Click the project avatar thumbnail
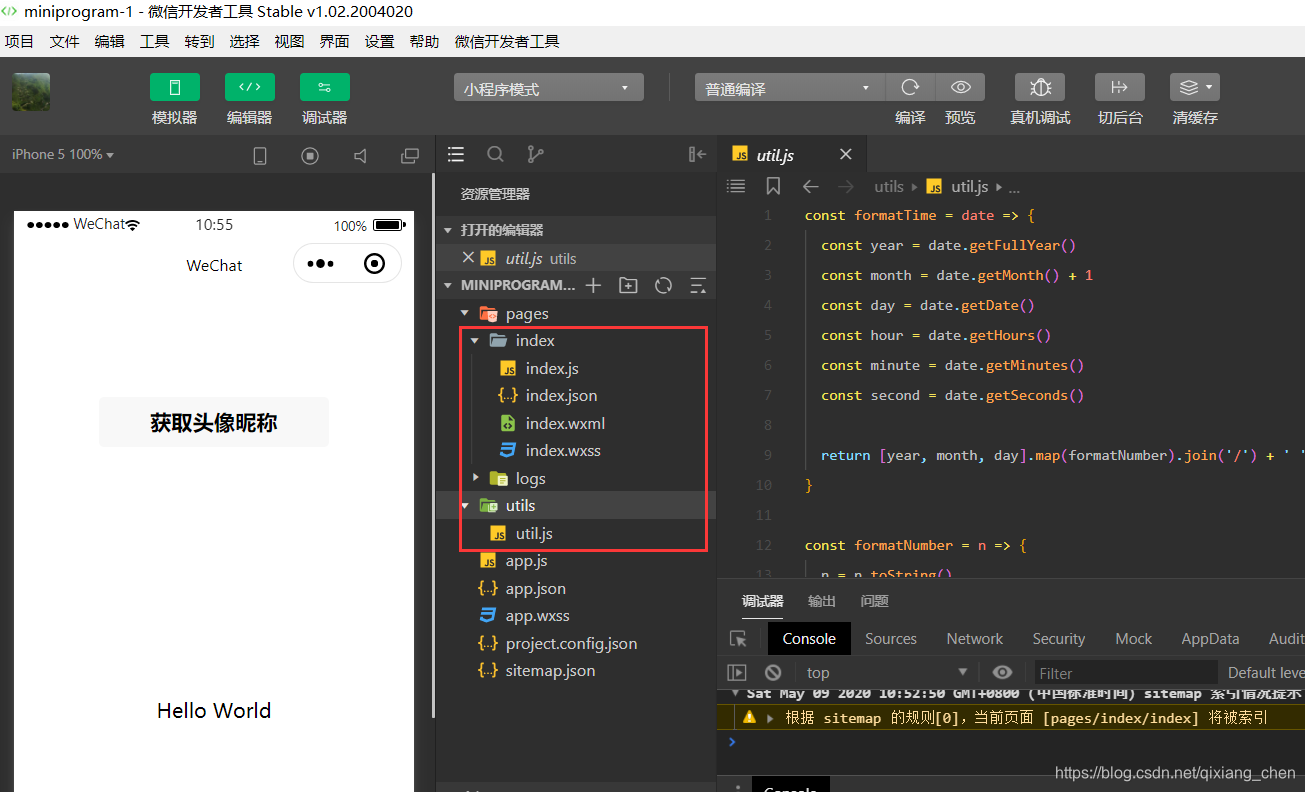The image size is (1305, 792). click(x=31, y=92)
